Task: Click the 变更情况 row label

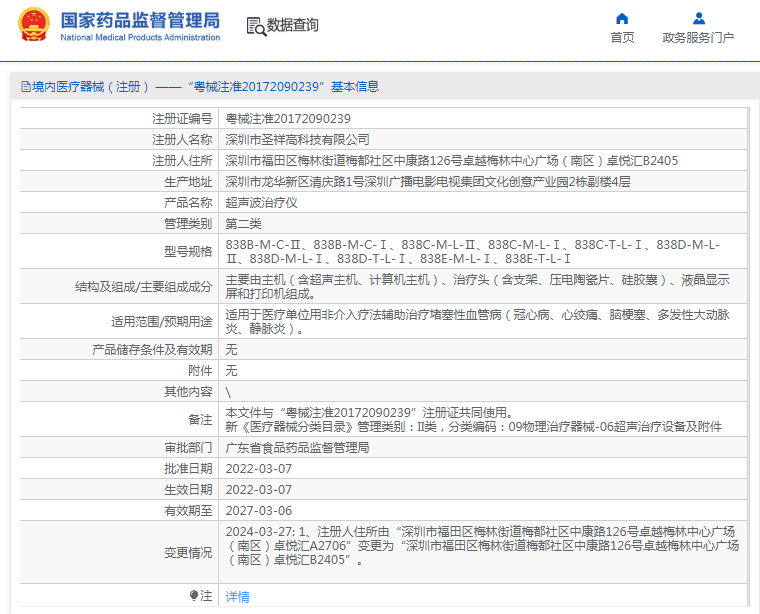Action: tap(188, 552)
